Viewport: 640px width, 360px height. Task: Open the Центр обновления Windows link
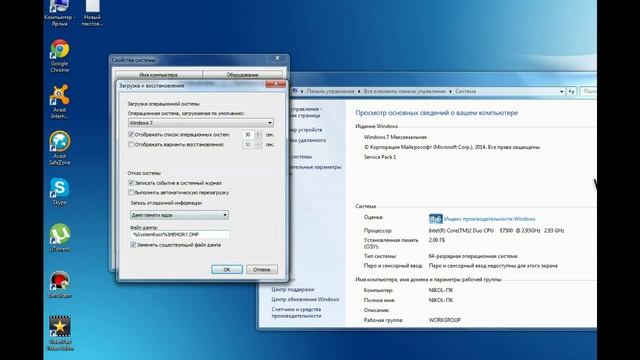pos(305,299)
